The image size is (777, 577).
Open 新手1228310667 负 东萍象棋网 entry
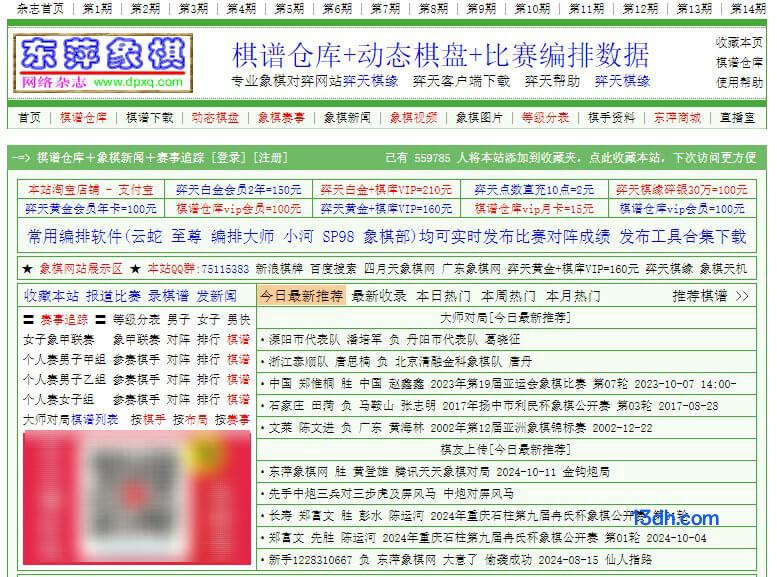pos(460,560)
